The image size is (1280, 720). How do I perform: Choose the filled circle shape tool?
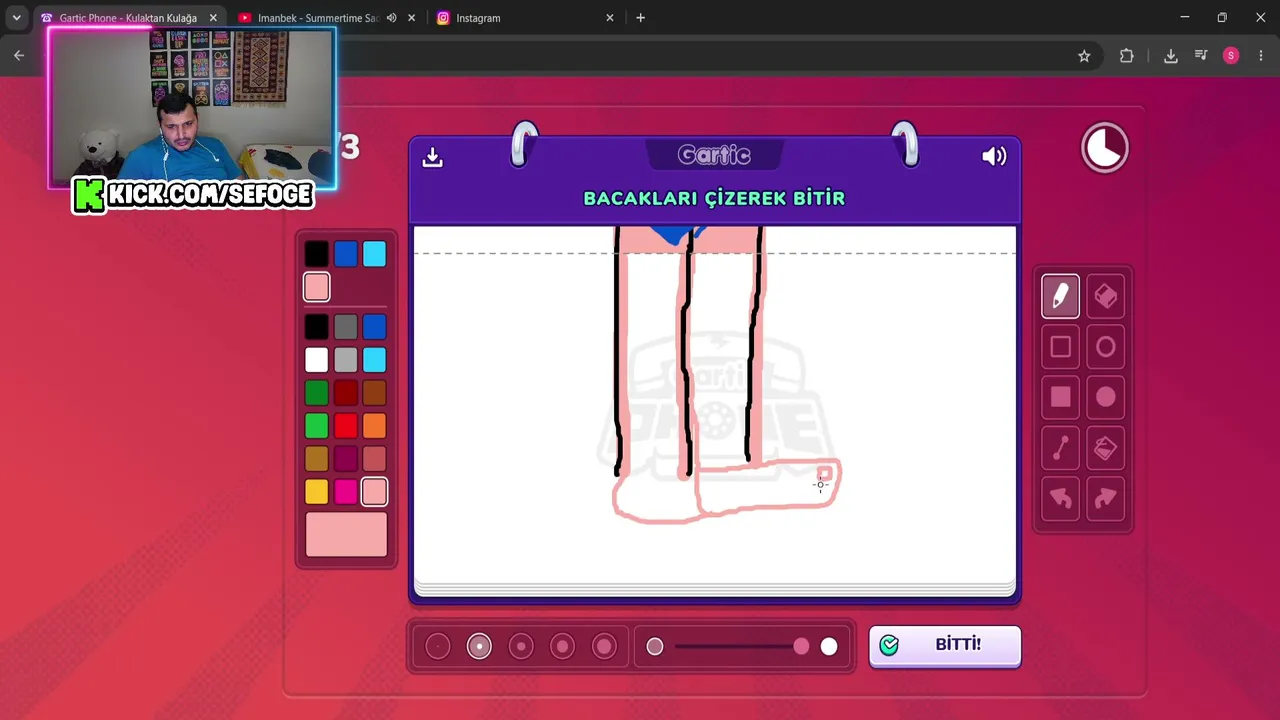click(1105, 397)
